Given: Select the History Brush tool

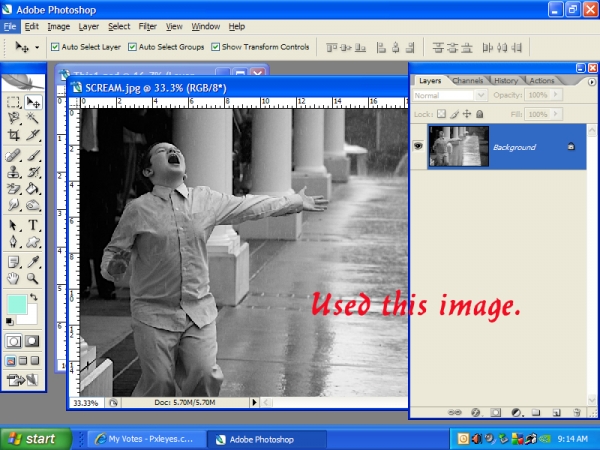Looking at the screenshot, I should point(33,172).
